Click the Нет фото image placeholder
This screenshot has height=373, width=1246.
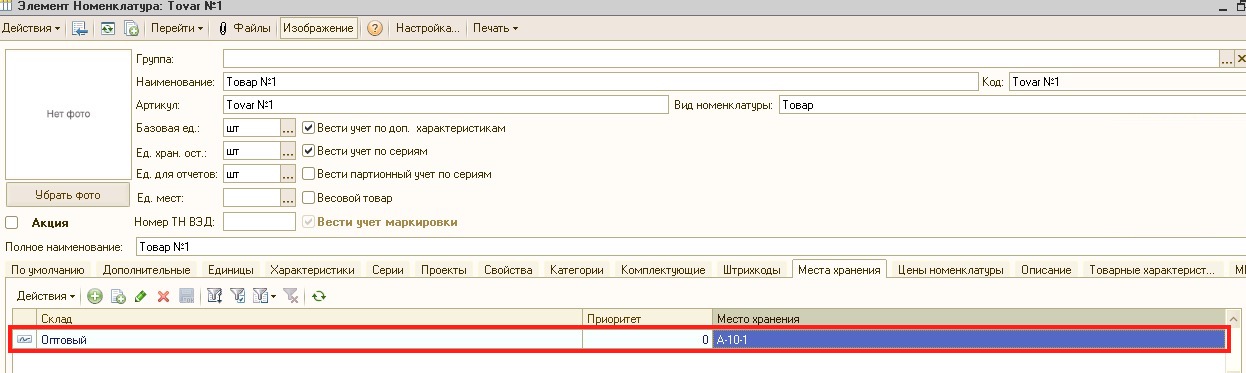coord(68,114)
